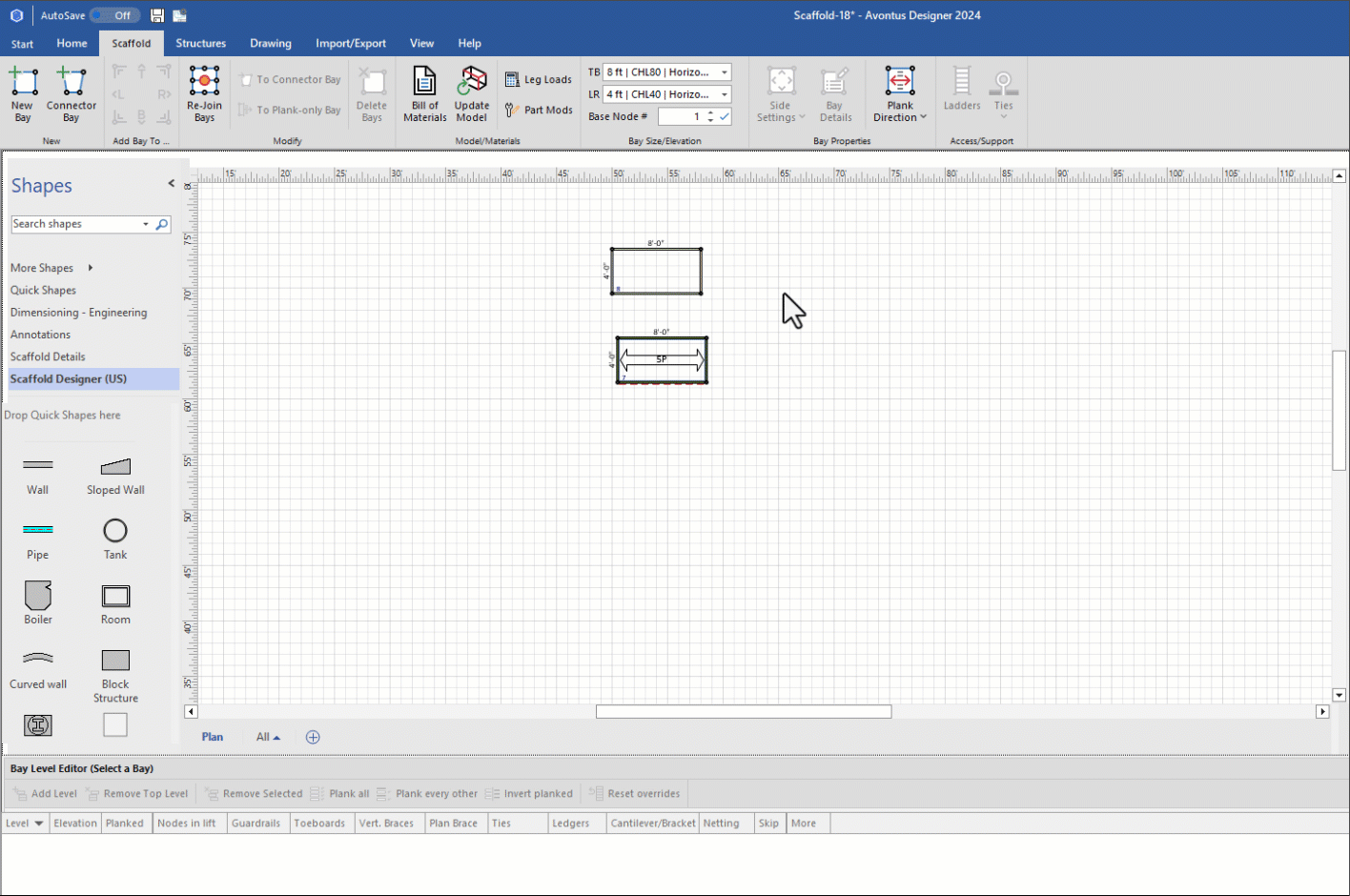Viewport: 1350px width, 896px height.
Task: Open the Import/Export tab
Action: pos(351,44)
